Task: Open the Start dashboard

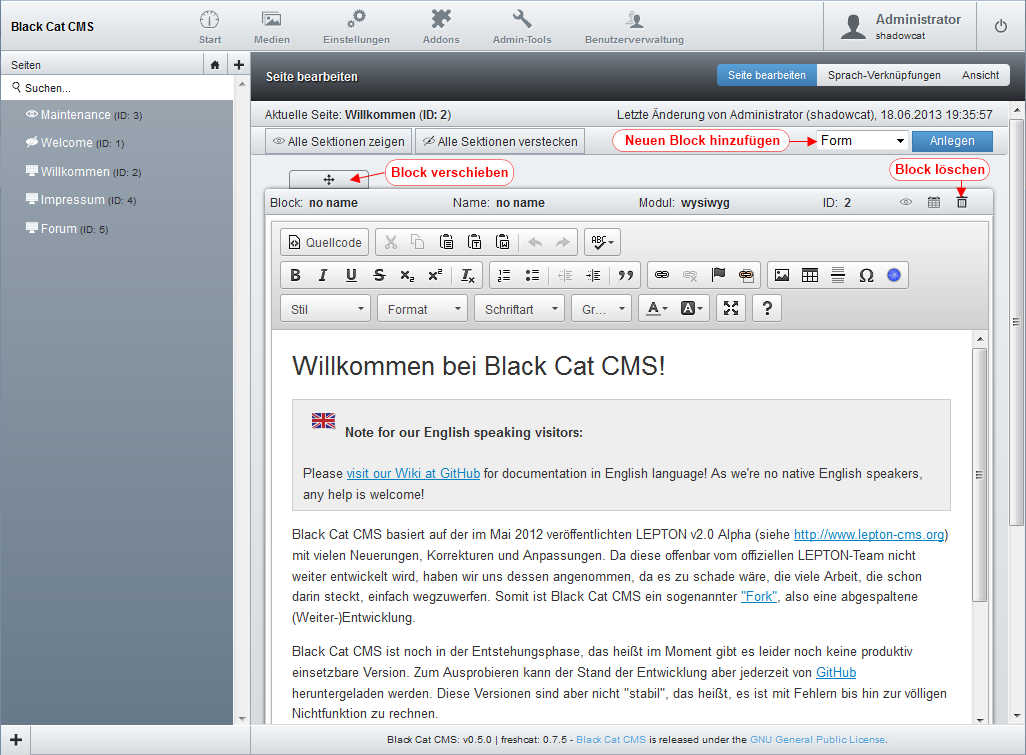Action: pos(209,27)
